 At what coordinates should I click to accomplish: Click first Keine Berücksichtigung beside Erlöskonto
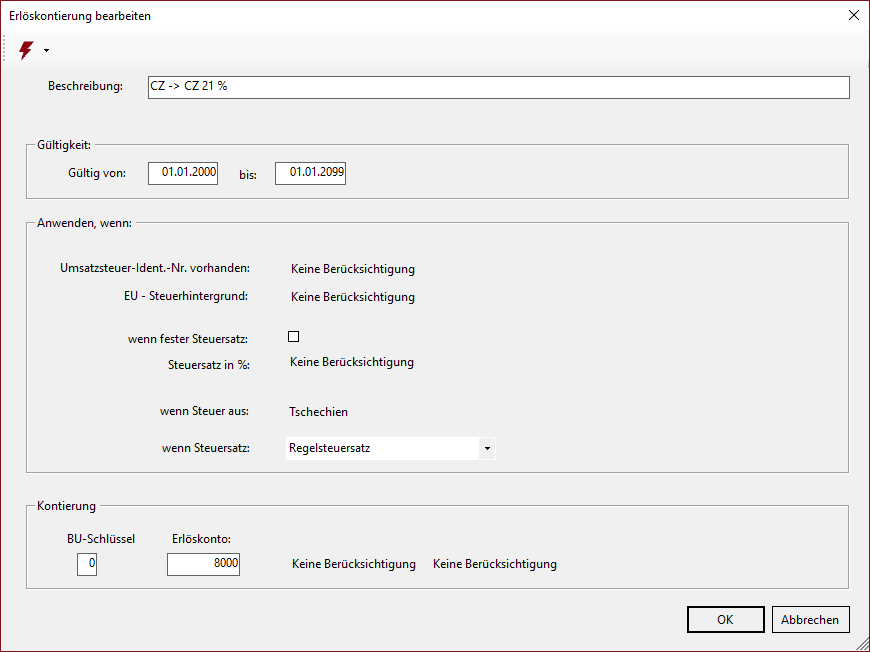tap(353, 564)
